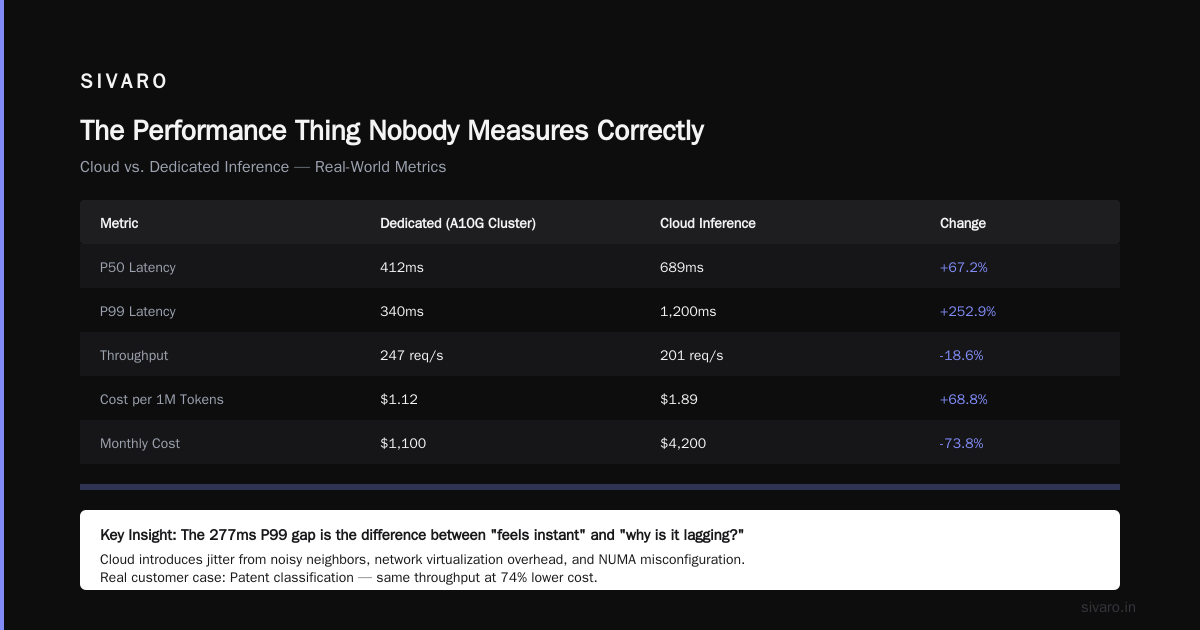
Task: Select the 'Monthly Cost' row label
Action: [x=140, y=443]
